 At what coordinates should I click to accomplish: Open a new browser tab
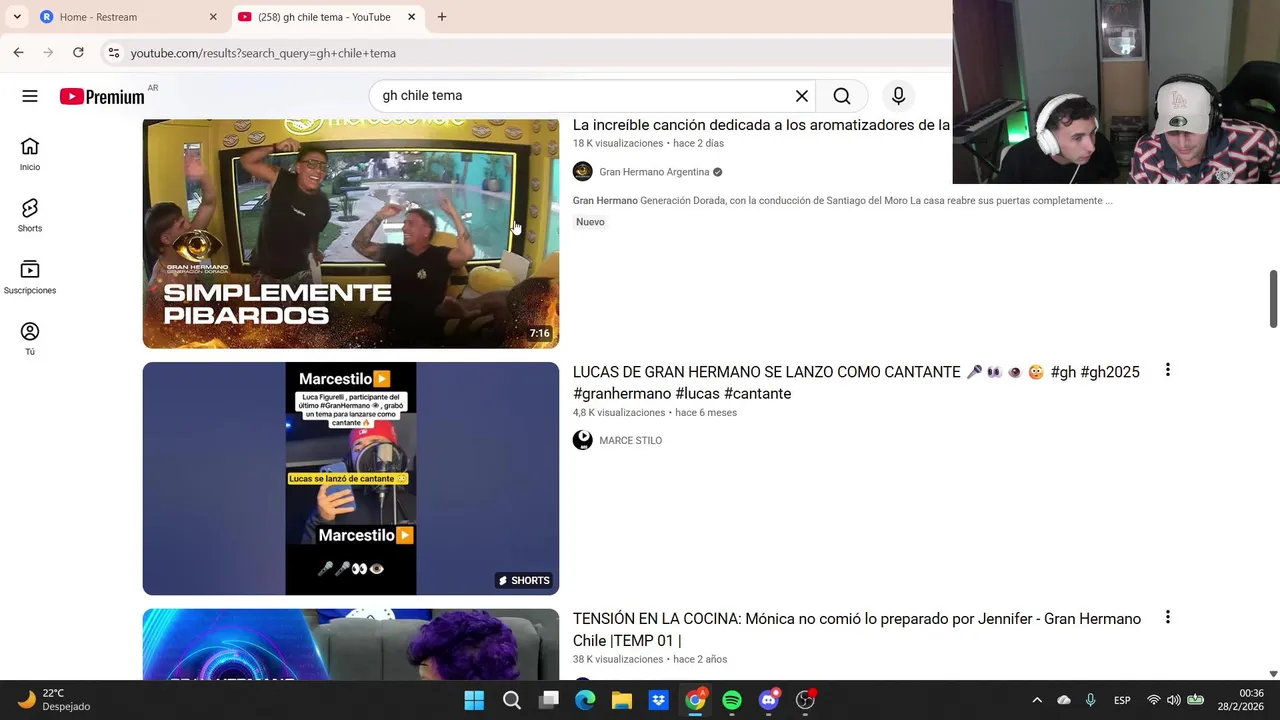(442, 17)
